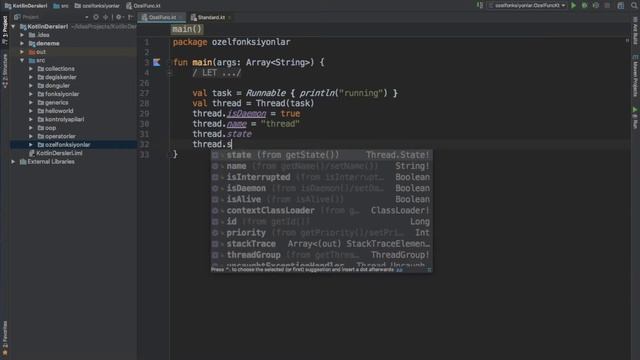Click the Kotlin run gutter icon on main
Image resolution: width=640 pixels, height=360 pixels.
pyautogui.click(x=156, y=62)
